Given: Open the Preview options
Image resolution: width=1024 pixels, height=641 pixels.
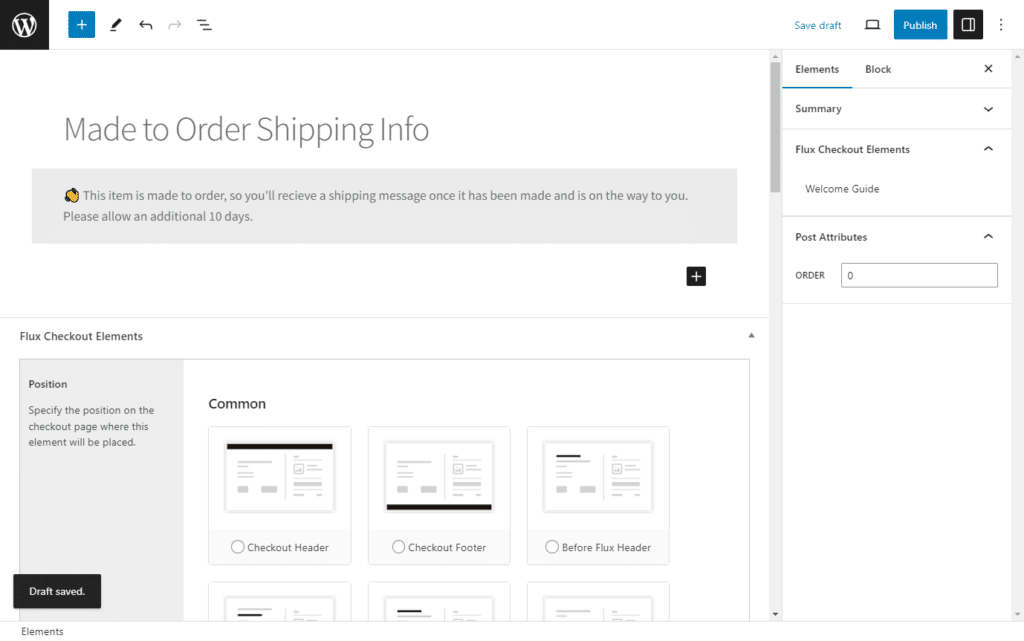Looking at the screenshot, I should [871, 24].
